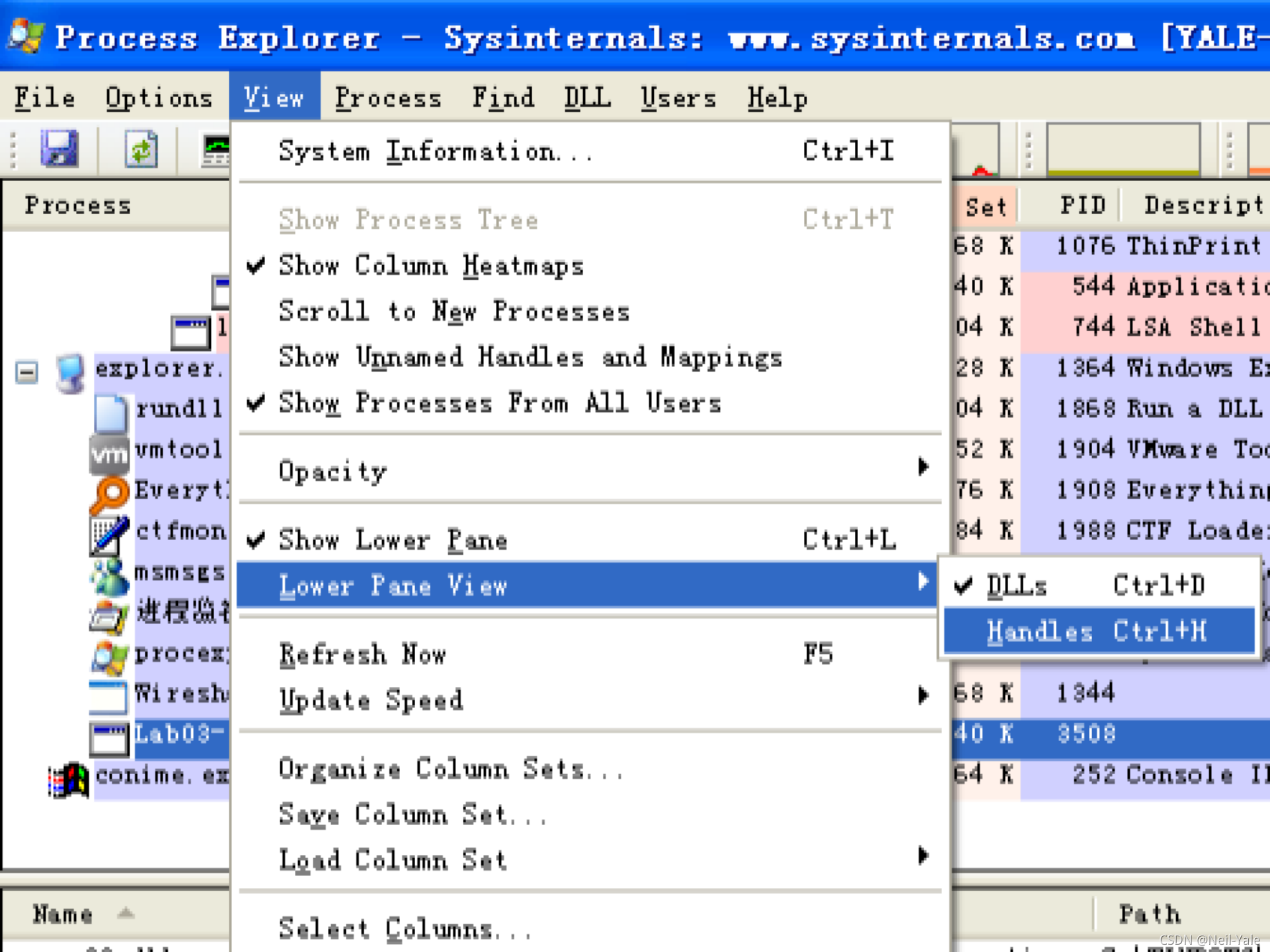Click PID 1344 row

coord(1111,693)
